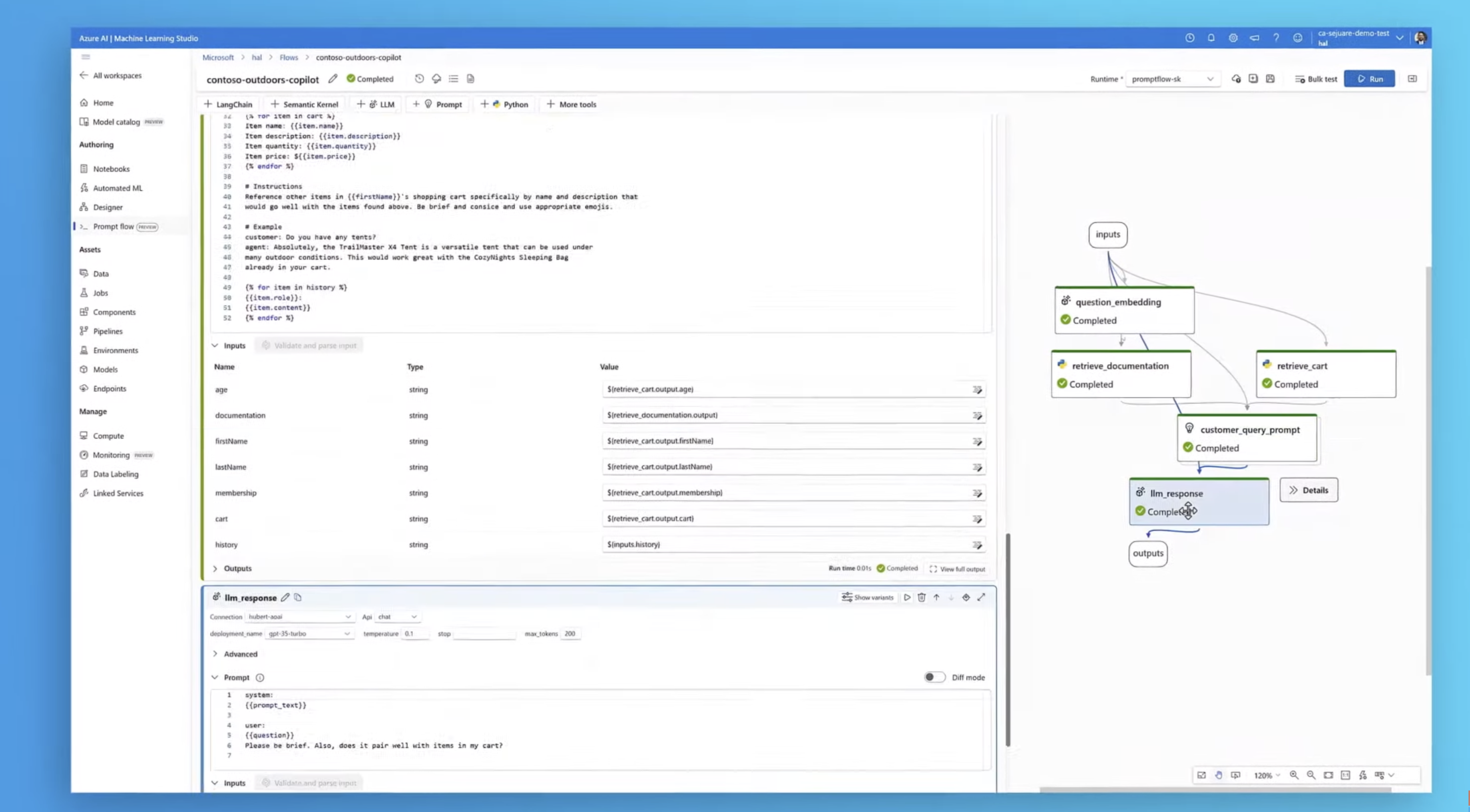This screenshot has height=812, width=1470.
Task: Click the cloud deploy icon near Runtime
Action: coord(1236,79)
